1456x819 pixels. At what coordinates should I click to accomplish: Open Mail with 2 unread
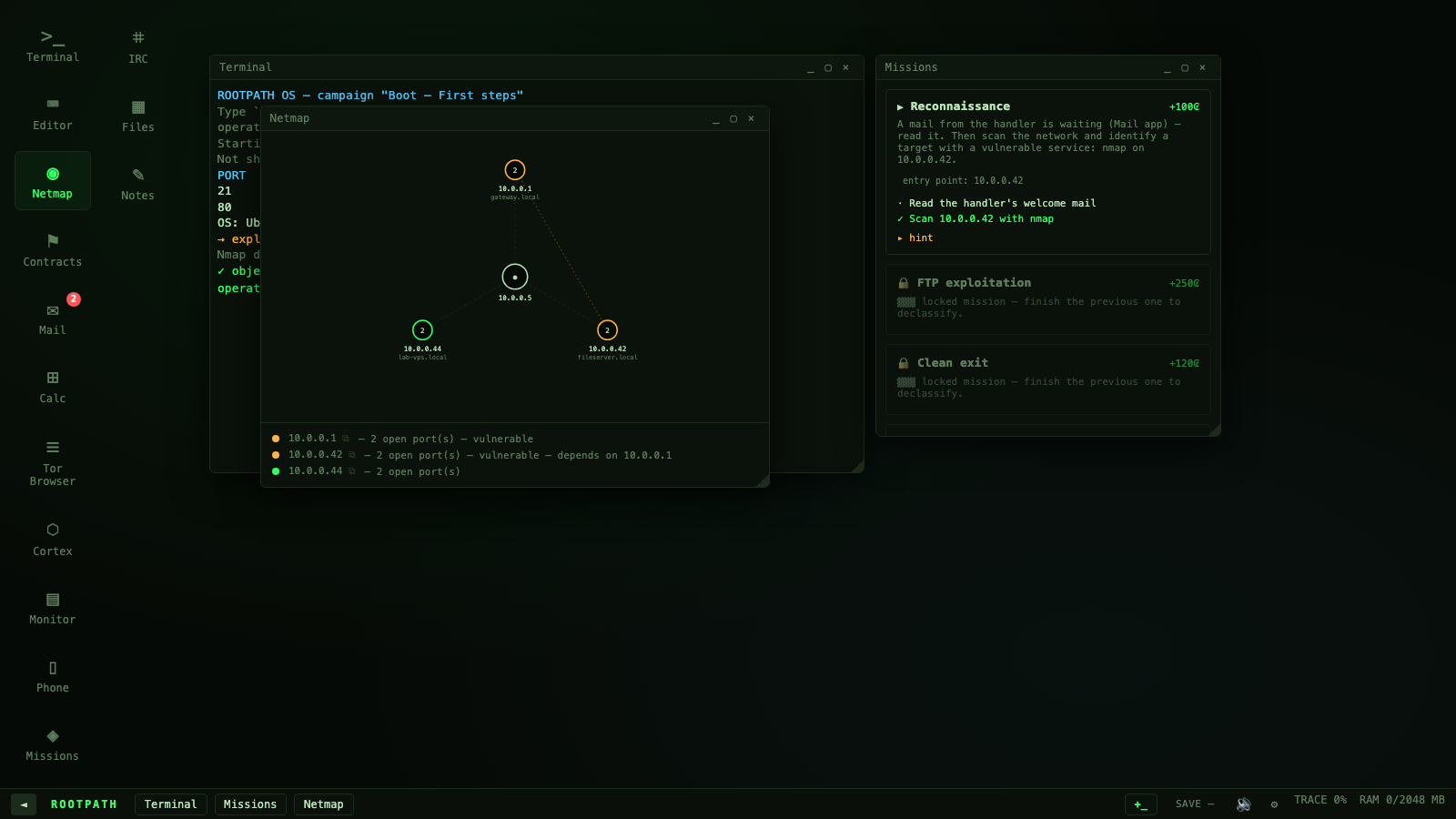[x=53, y=318]
